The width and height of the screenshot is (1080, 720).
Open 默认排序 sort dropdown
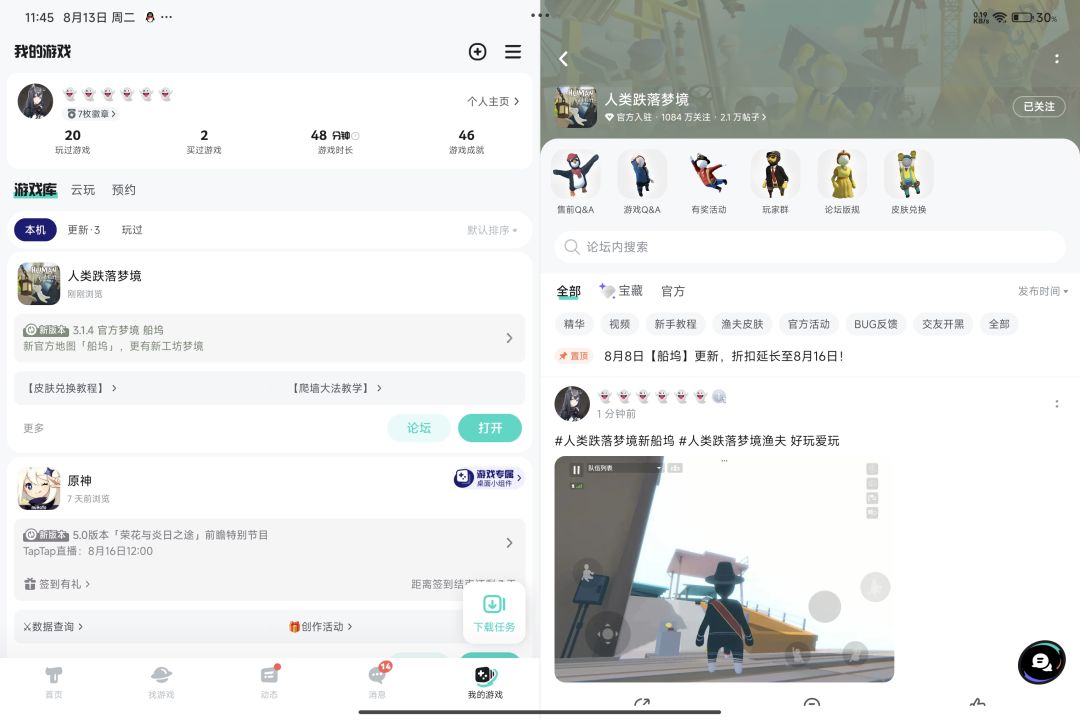tap(492, 230)
